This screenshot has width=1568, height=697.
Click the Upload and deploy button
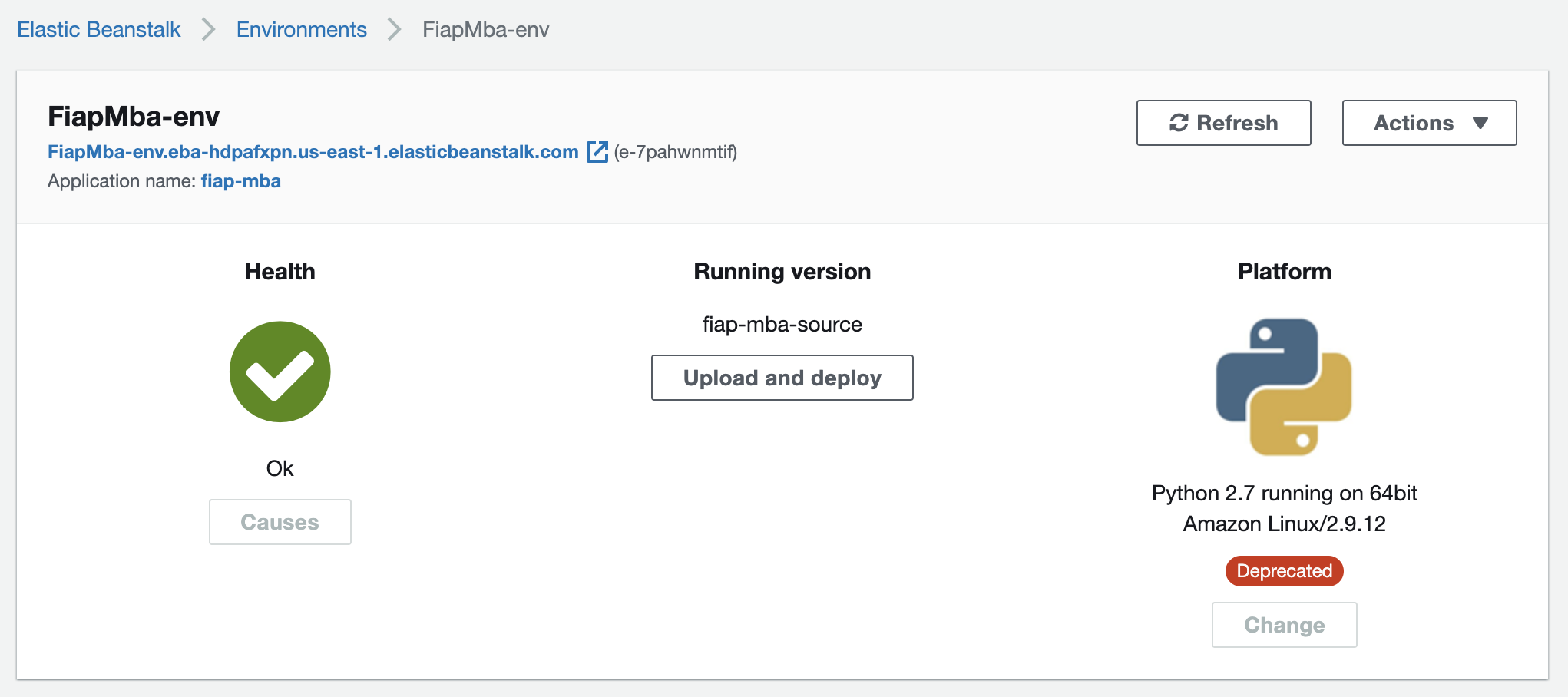click(x=782, y=378)
